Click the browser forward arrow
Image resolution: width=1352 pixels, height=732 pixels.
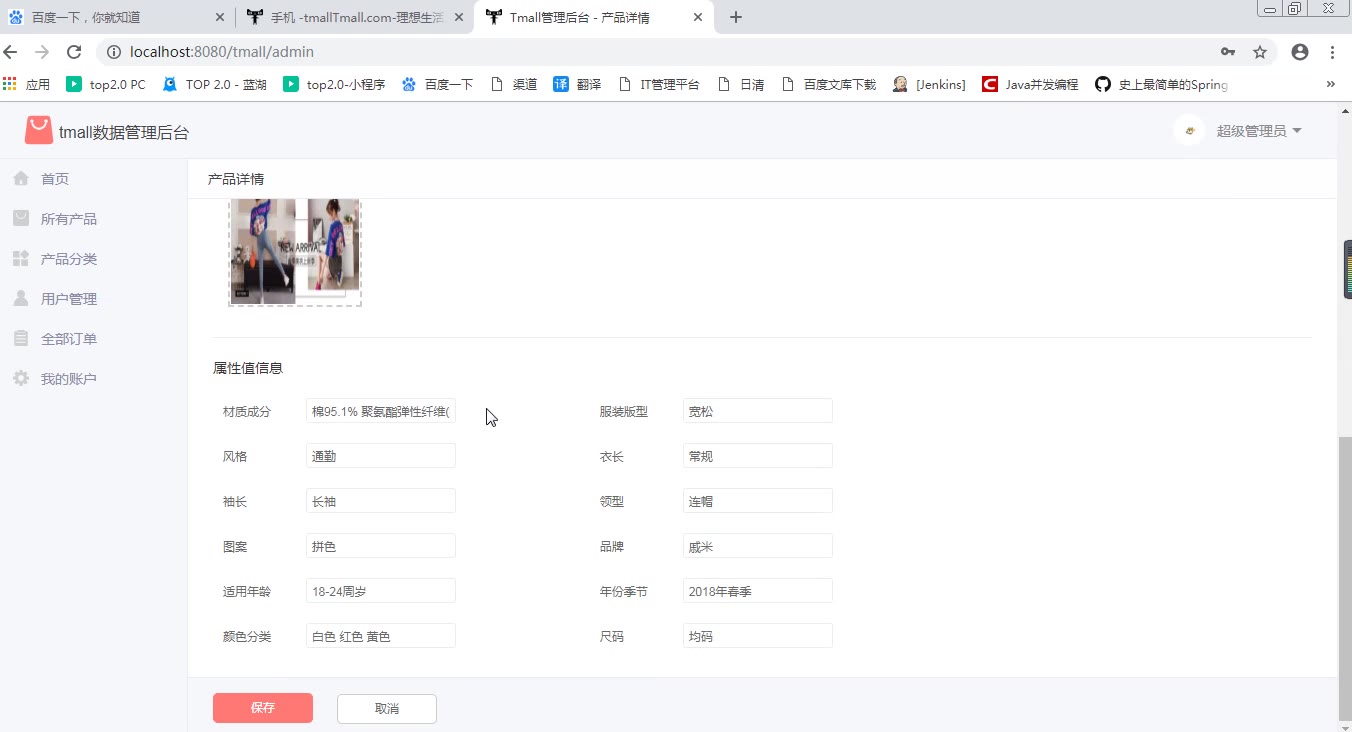(x=42, y=52)
